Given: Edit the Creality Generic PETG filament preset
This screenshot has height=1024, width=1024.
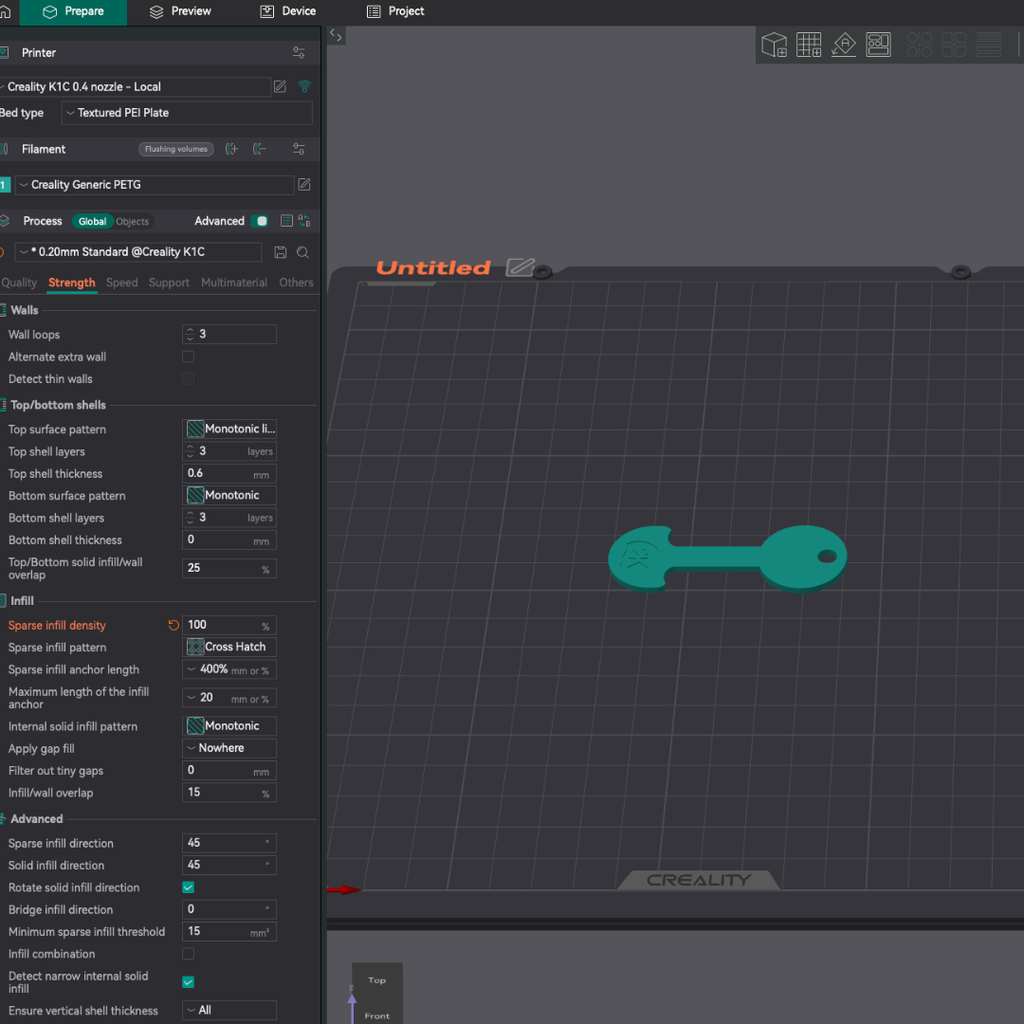Looking at the screenshot, I should click(x=304, y=185).
